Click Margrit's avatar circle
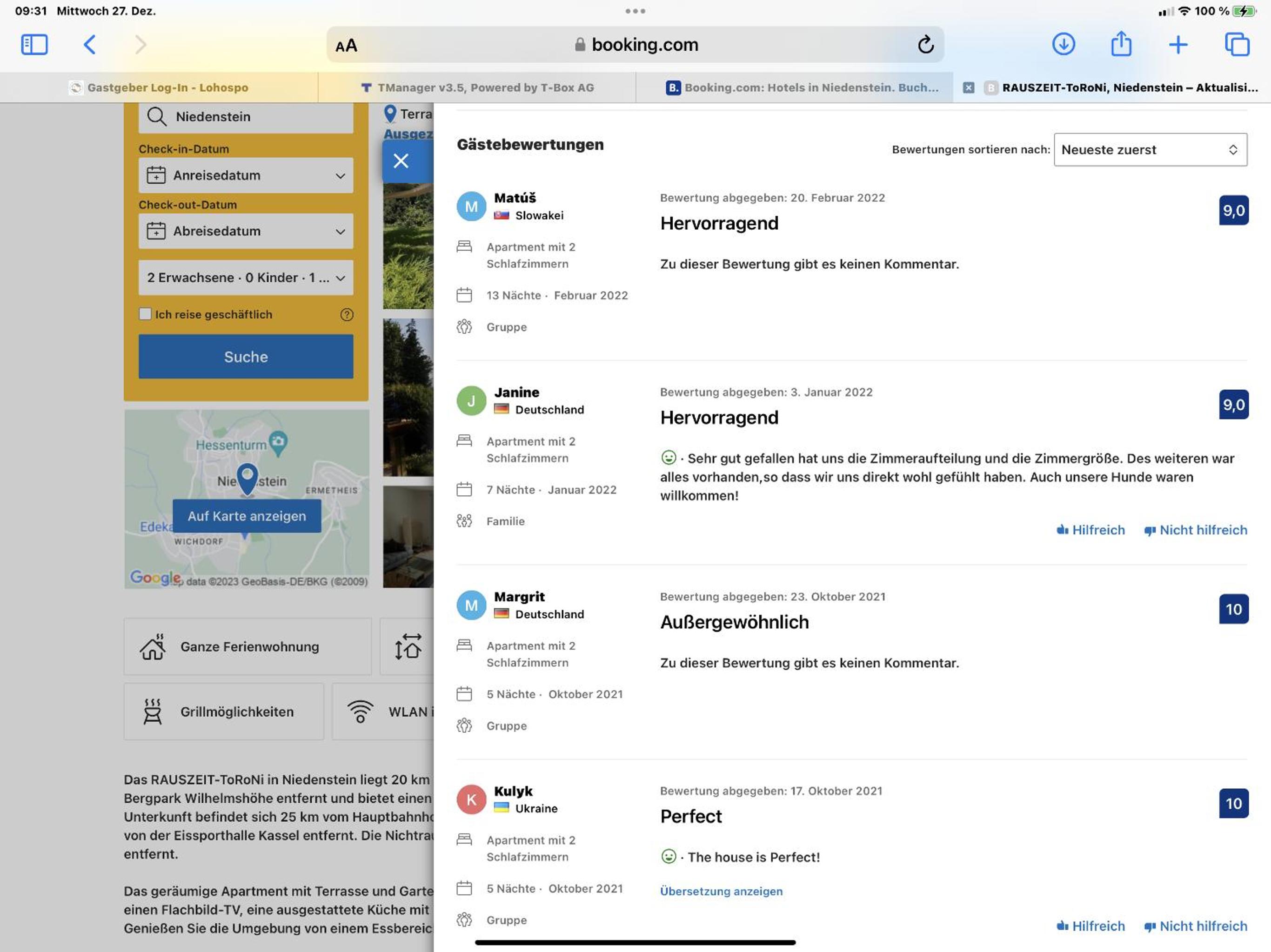 click(x=471, y=606)
